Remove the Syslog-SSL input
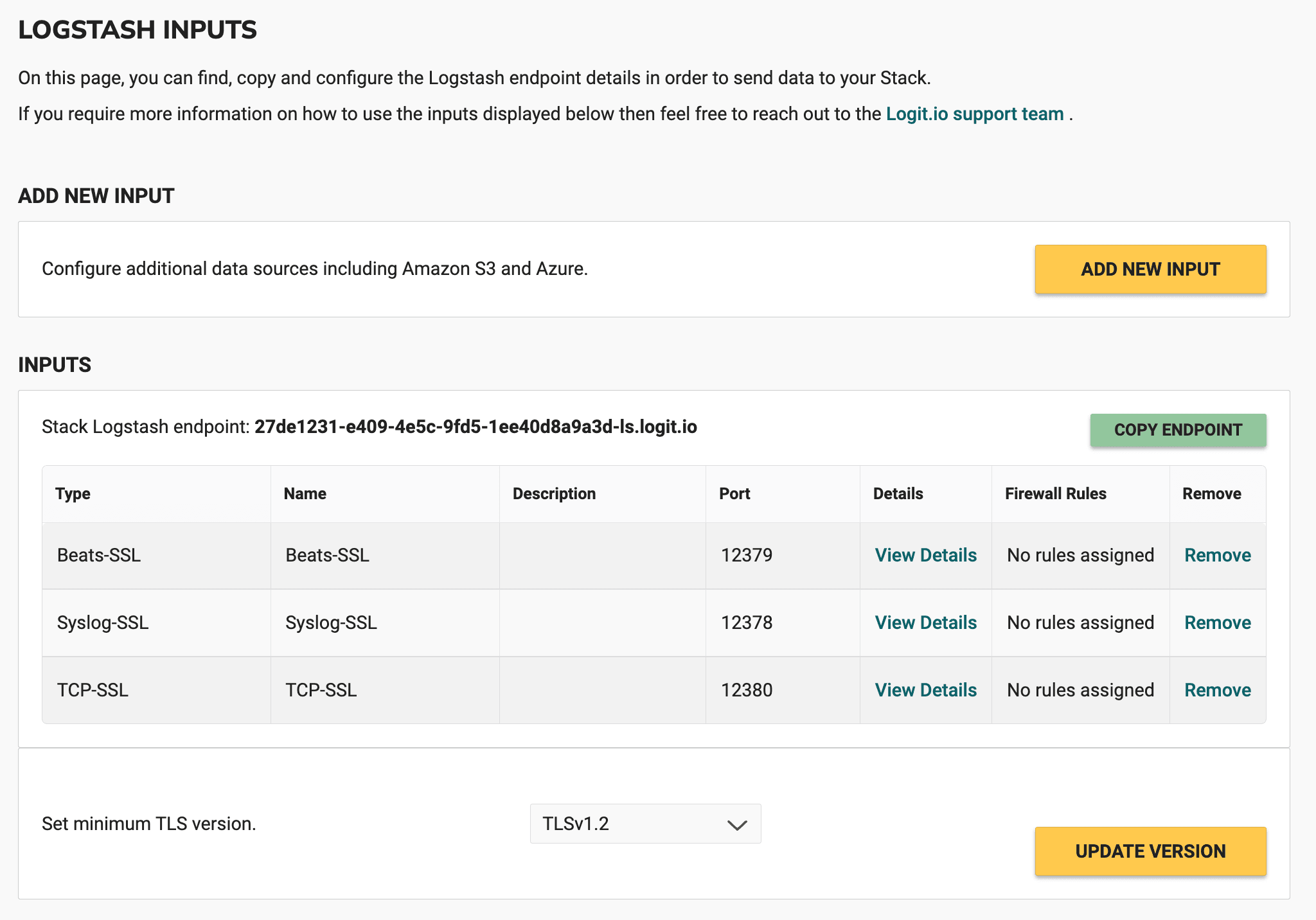The width and height of the screenshot is (1316, 920). click(x=1217, y=623)
